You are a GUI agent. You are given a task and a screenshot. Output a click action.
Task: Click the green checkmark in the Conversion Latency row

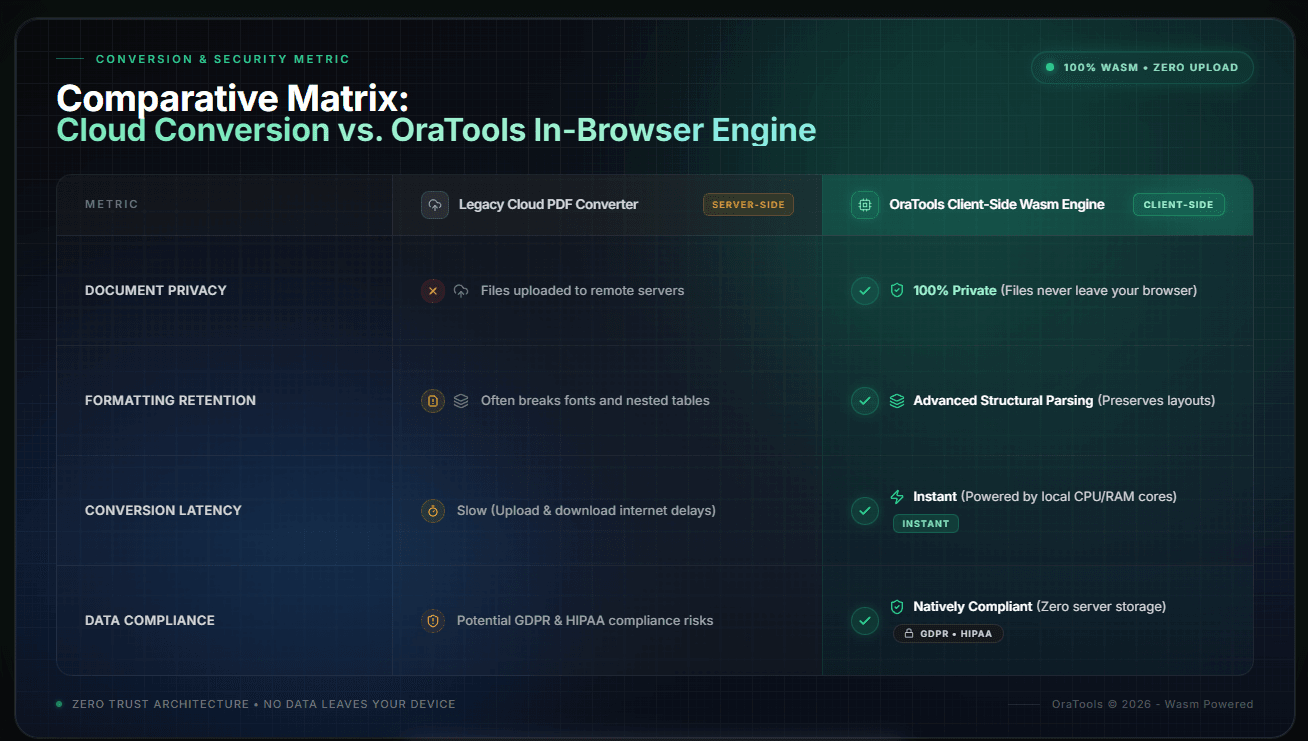tap(865, 511)
